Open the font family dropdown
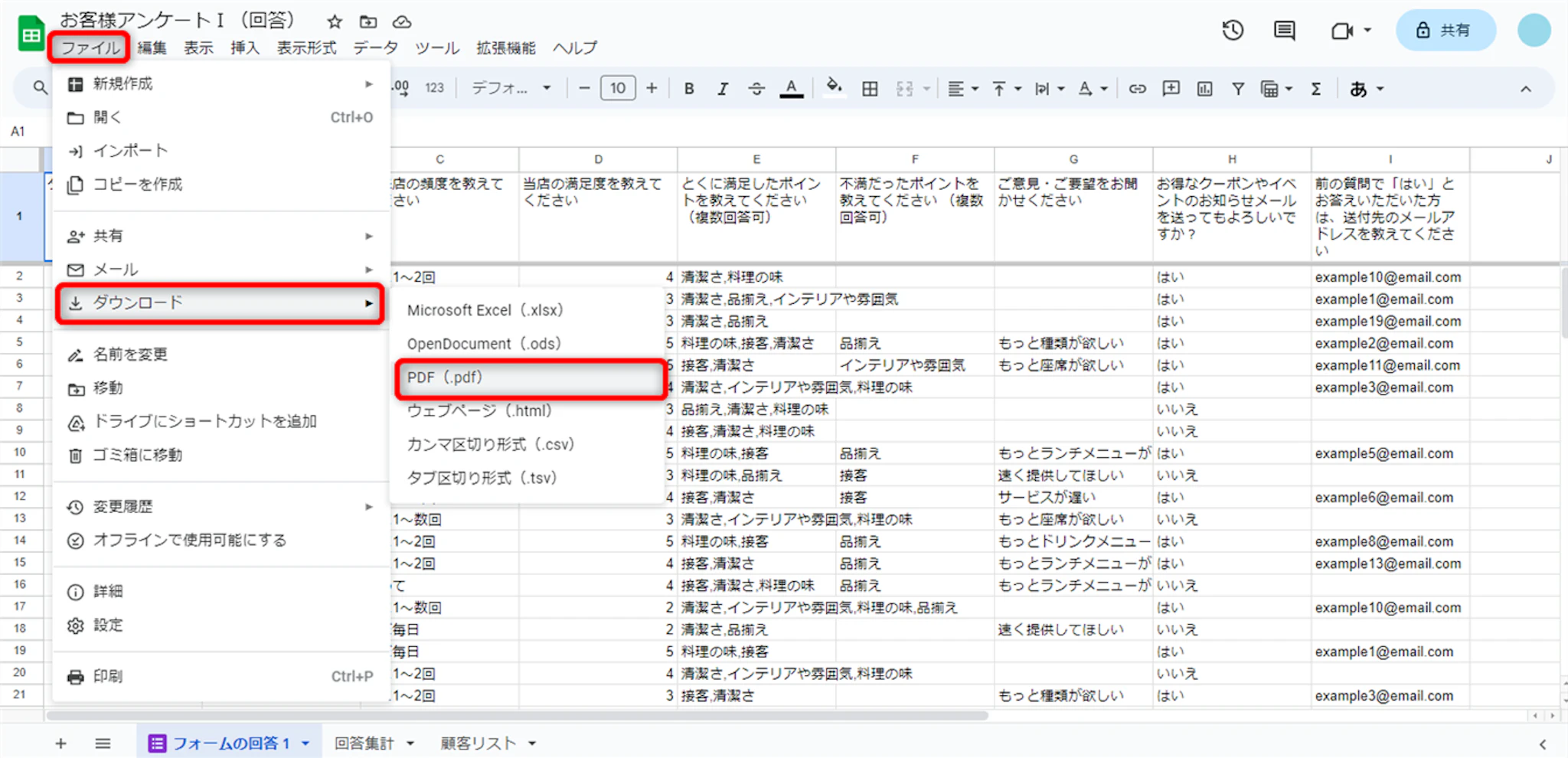This screenshot has height=758, width=1568. click(511, 89)
